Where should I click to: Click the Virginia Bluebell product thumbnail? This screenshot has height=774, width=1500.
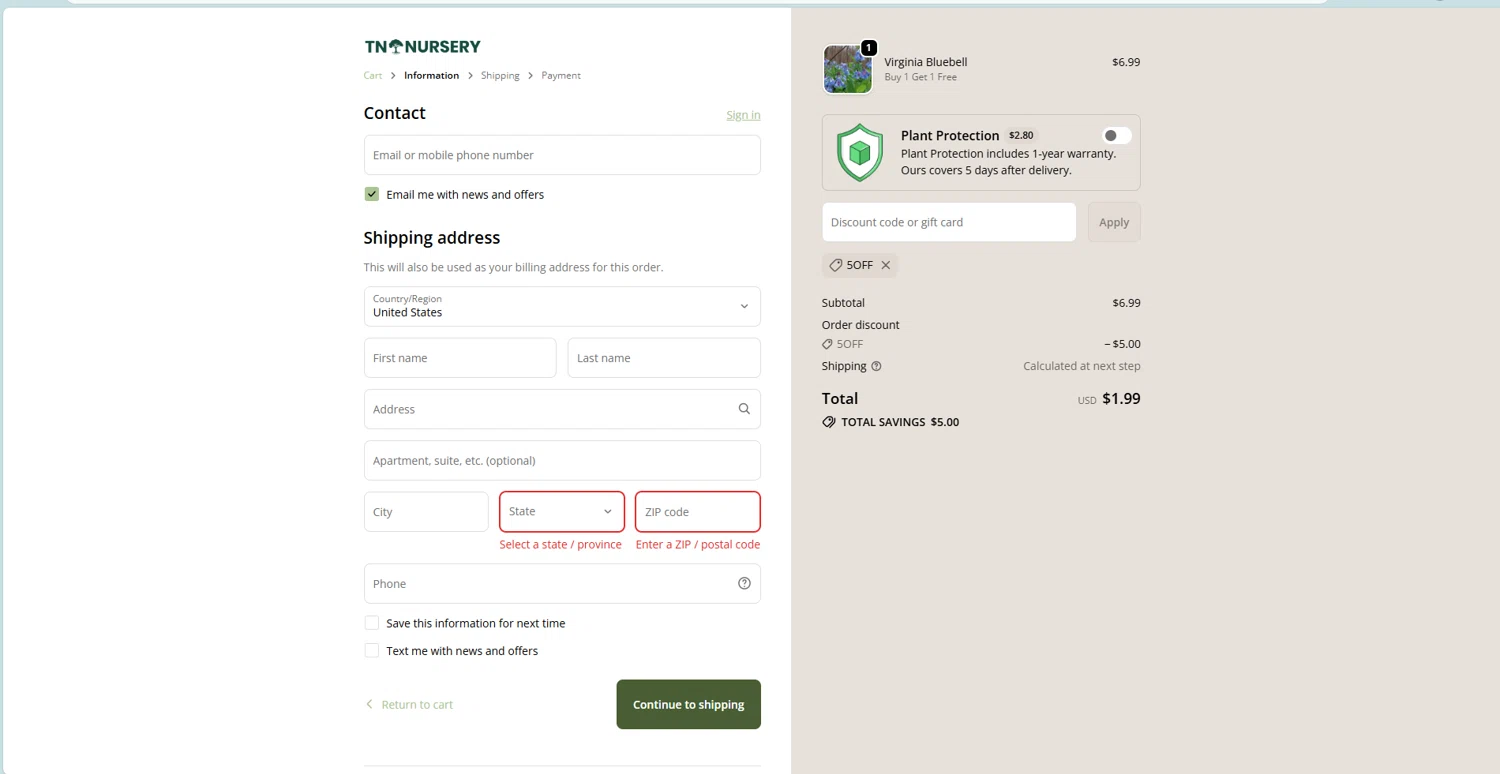click(x=848, y=69)
